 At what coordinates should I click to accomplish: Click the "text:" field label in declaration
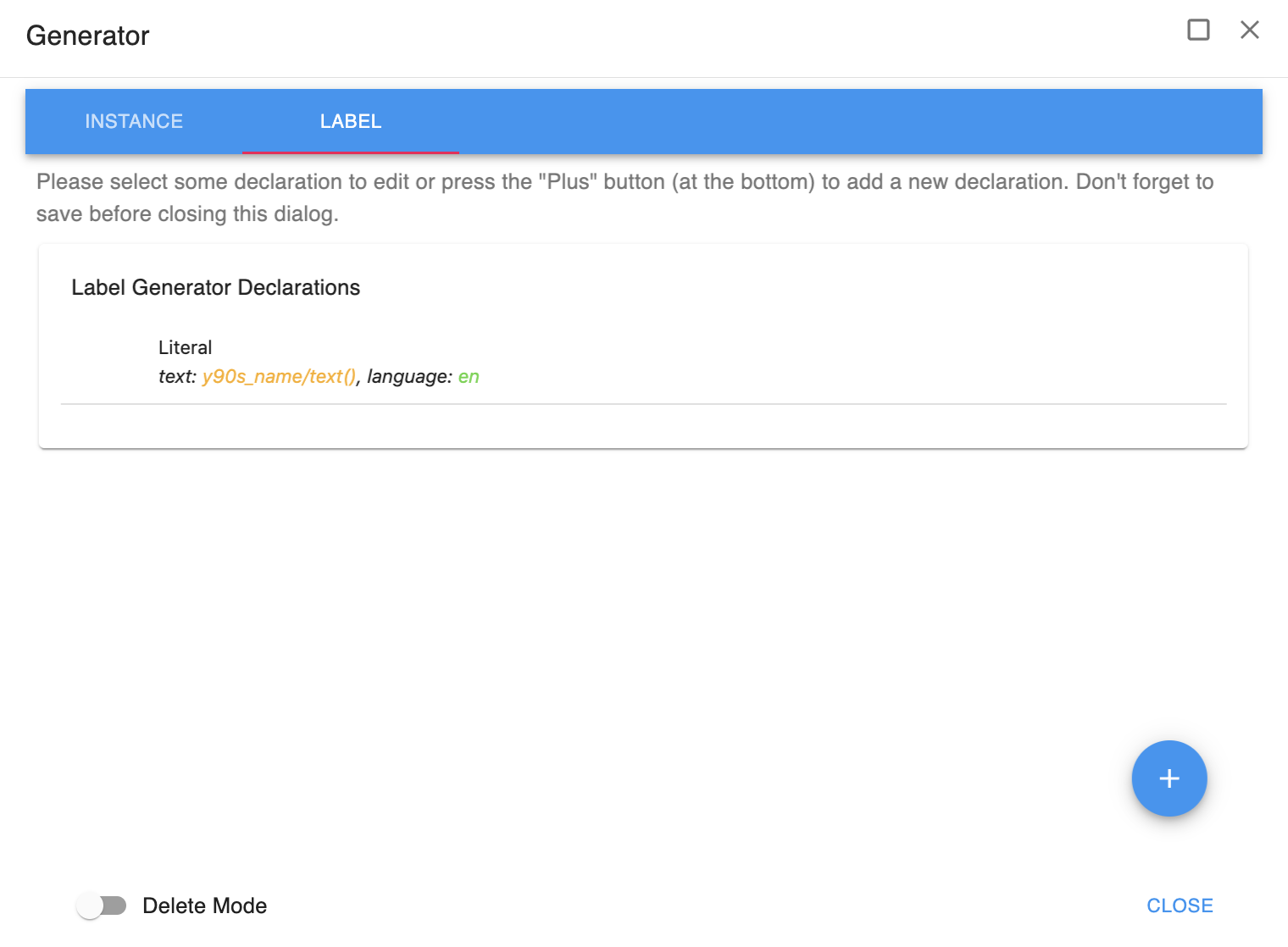tap(177, 377)
